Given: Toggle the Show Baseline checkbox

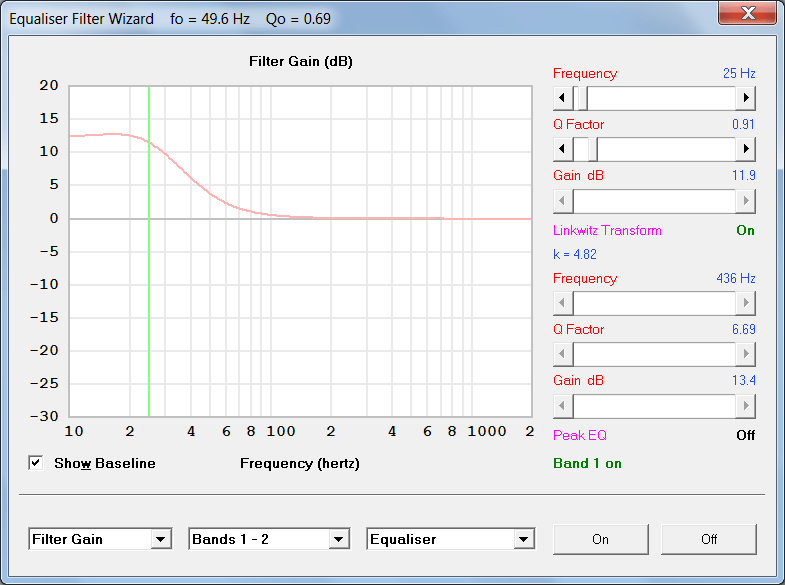Looking at the screenshot, I should pyautogui.click(x=36, y=463).
